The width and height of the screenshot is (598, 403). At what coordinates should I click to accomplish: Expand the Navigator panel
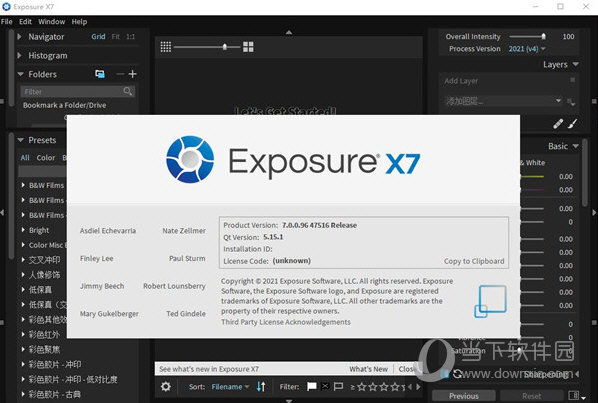point(20,37)
